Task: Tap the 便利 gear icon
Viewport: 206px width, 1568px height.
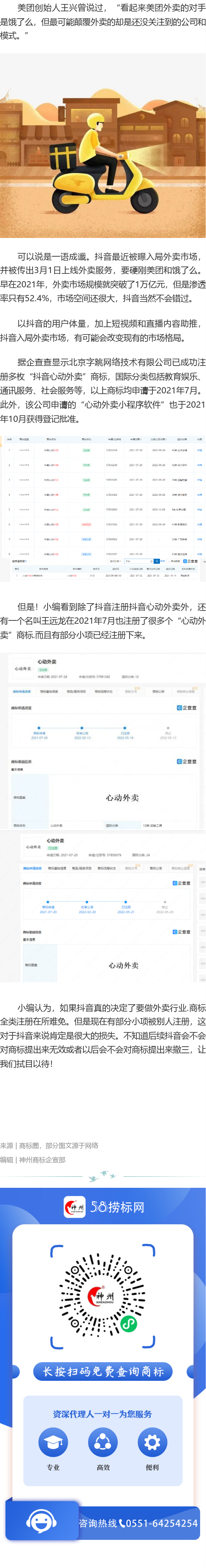Action: (x=152, y=1443)
